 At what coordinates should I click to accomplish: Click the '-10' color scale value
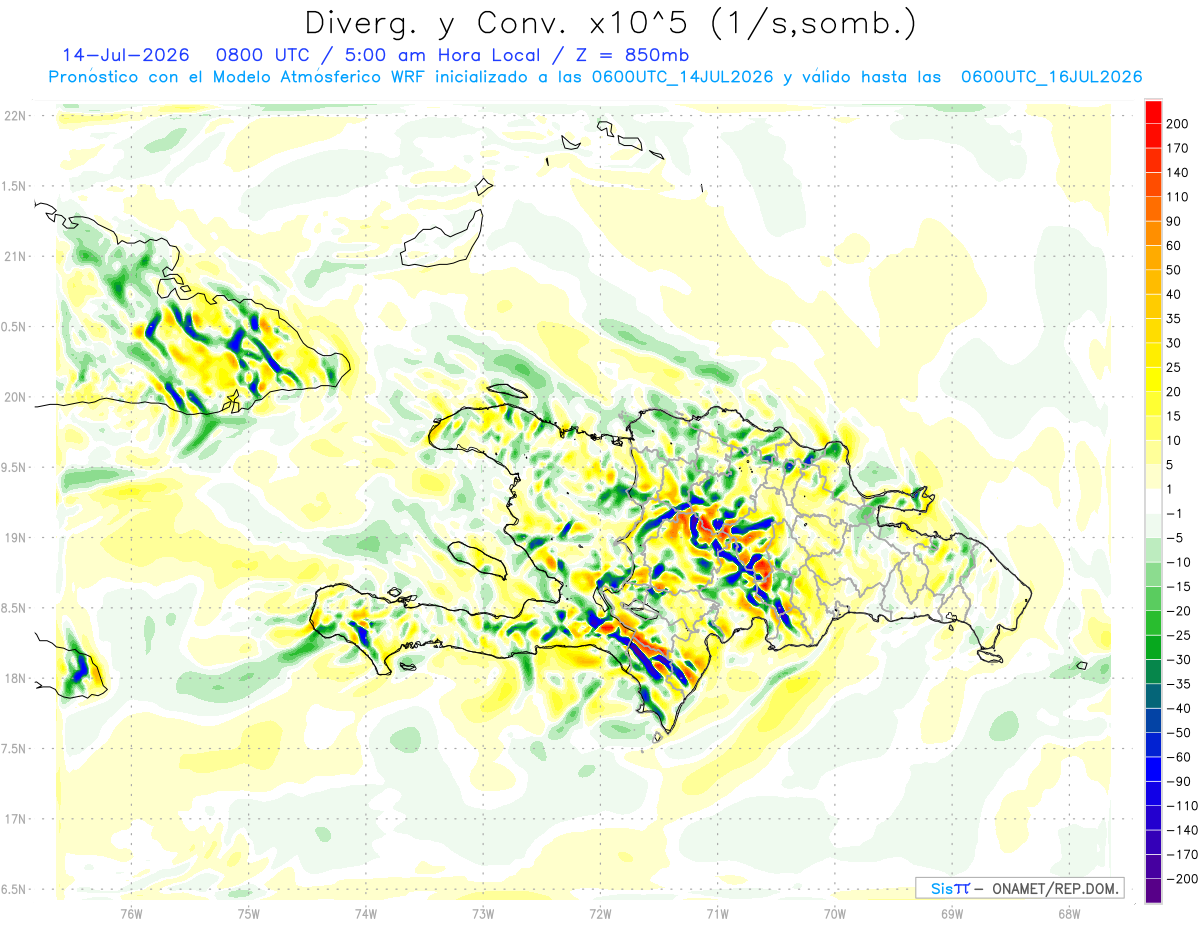coord(1178,562)
